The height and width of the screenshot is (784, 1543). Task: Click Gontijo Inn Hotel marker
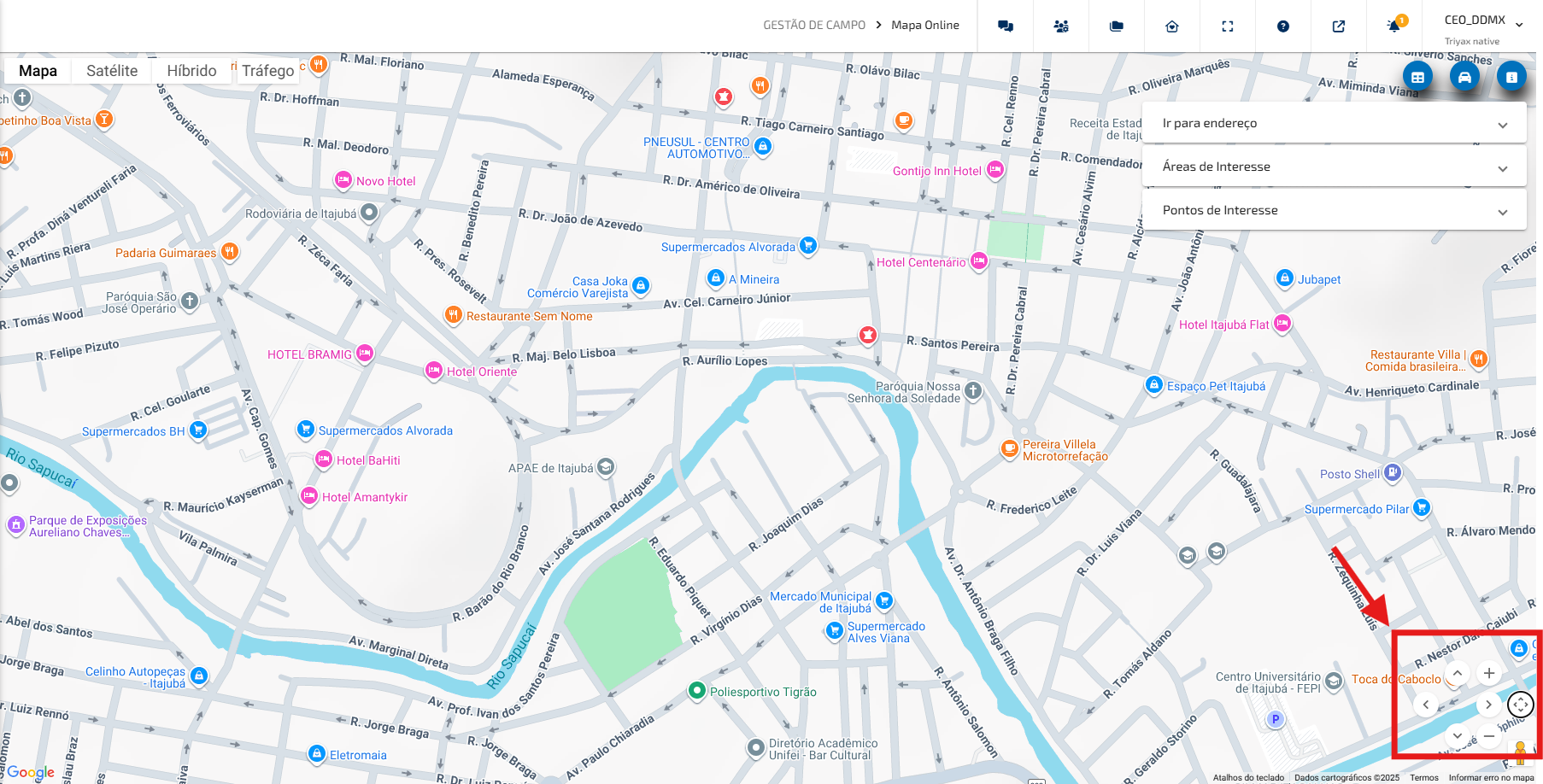(x=995, y=169)
